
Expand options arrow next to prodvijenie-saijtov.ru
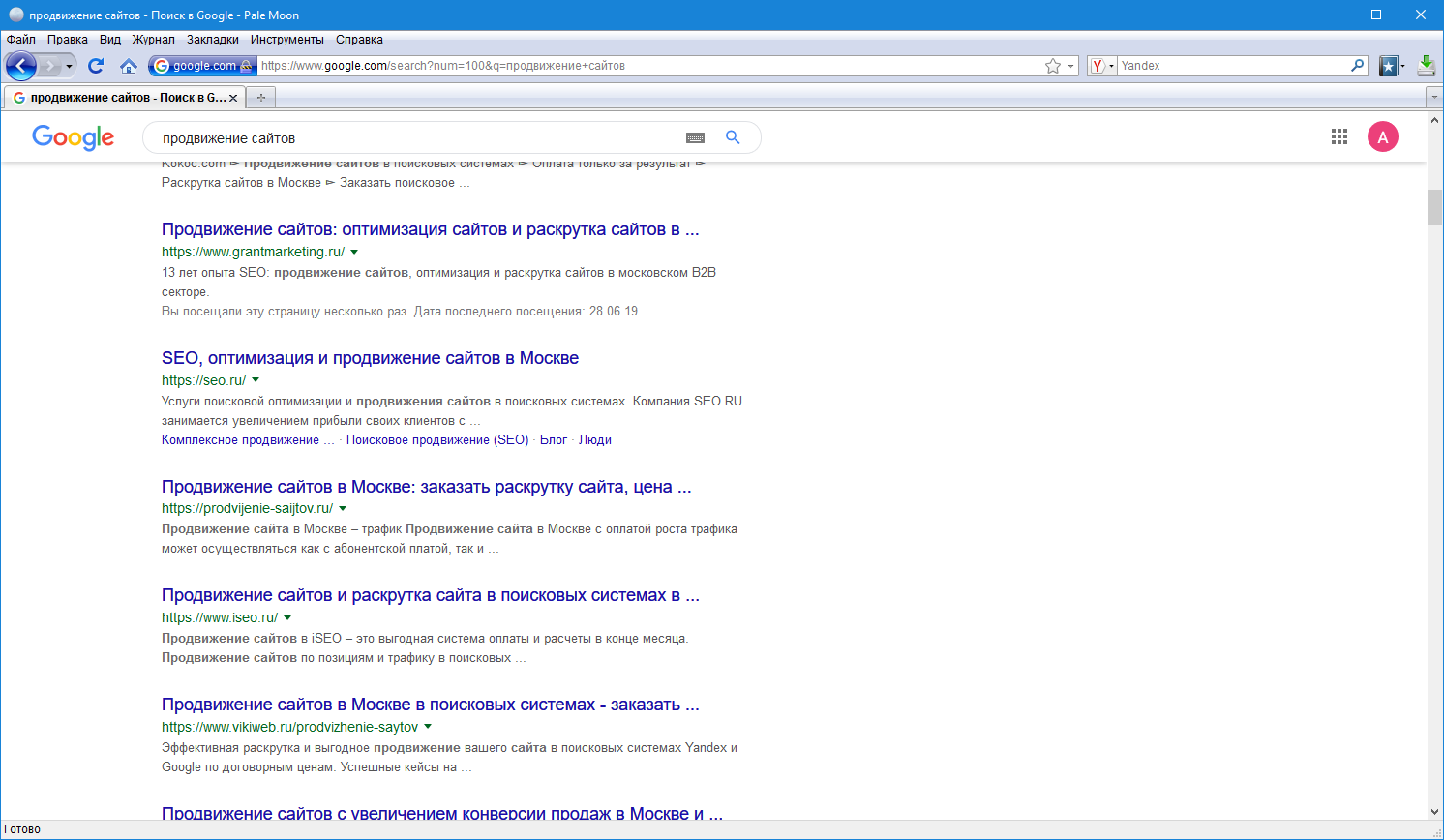tap(343, 508)
